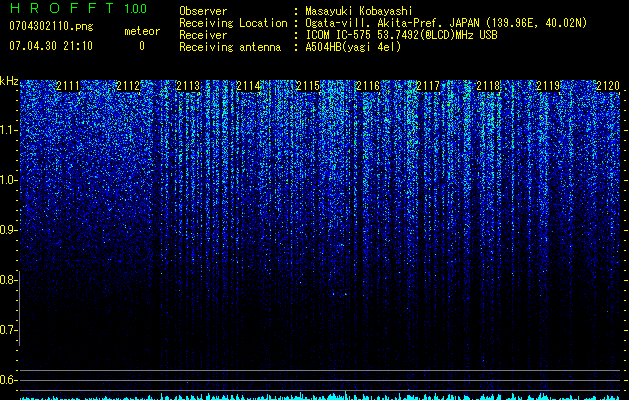
Task: Click the 0.6 frequency axis label
Action: (8, 380)
